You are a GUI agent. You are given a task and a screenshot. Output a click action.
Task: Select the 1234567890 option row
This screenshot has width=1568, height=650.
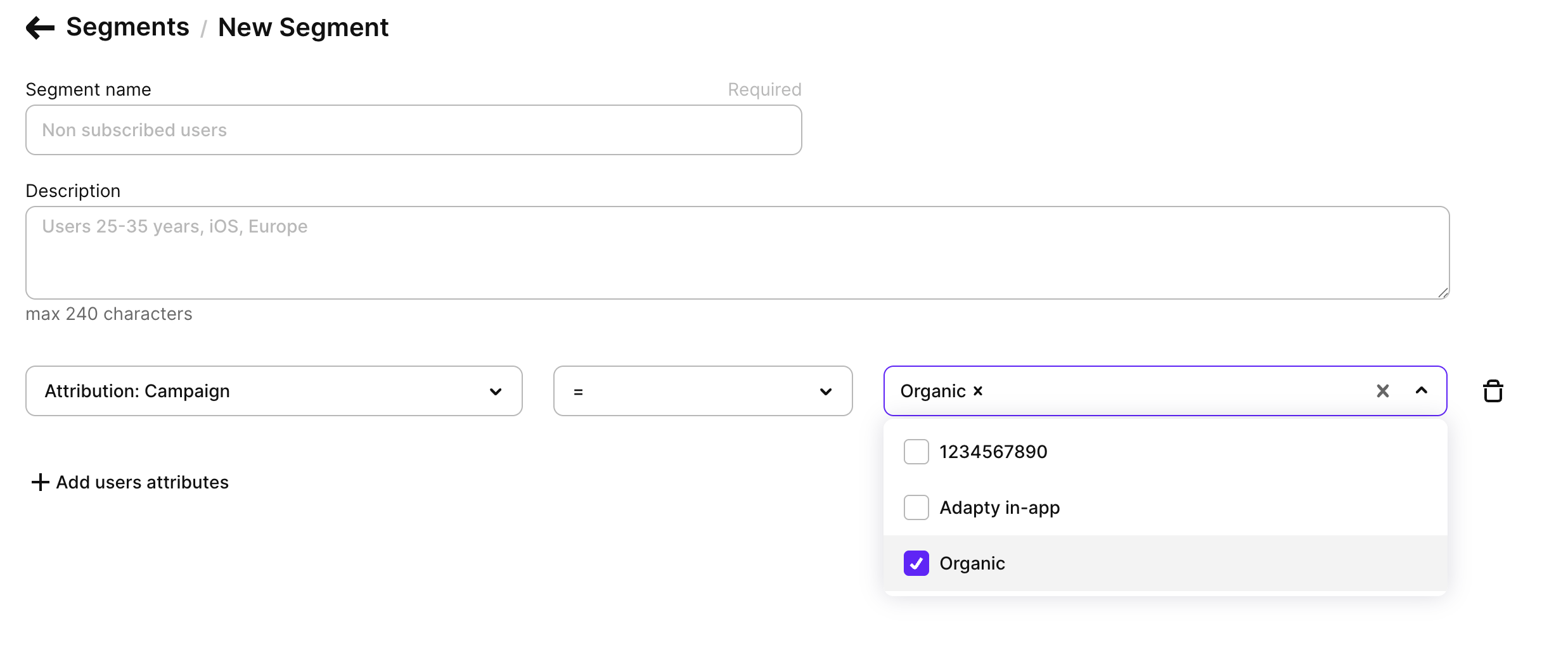(993, 451)
